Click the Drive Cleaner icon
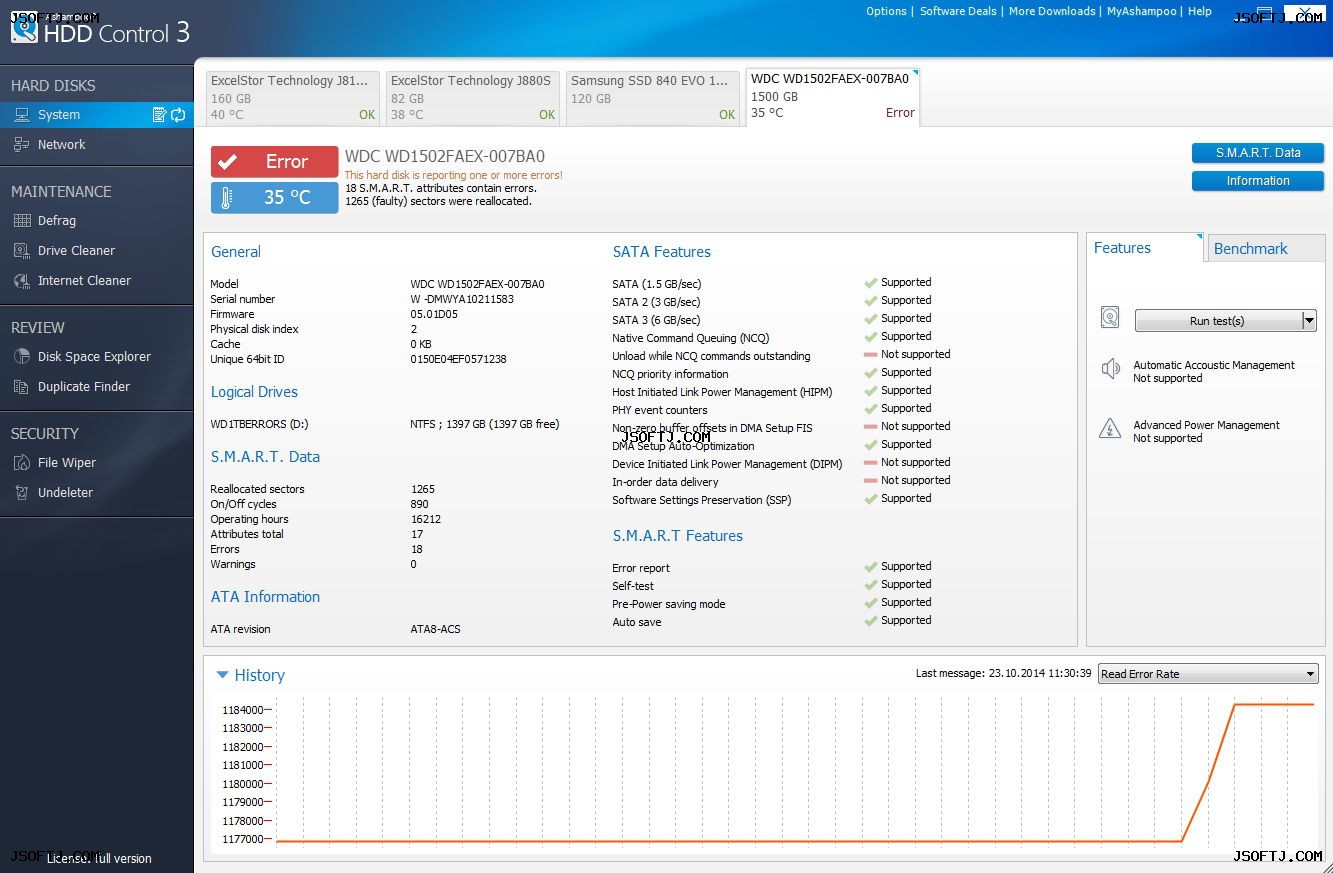1333x873 pixels. point(21,251)
